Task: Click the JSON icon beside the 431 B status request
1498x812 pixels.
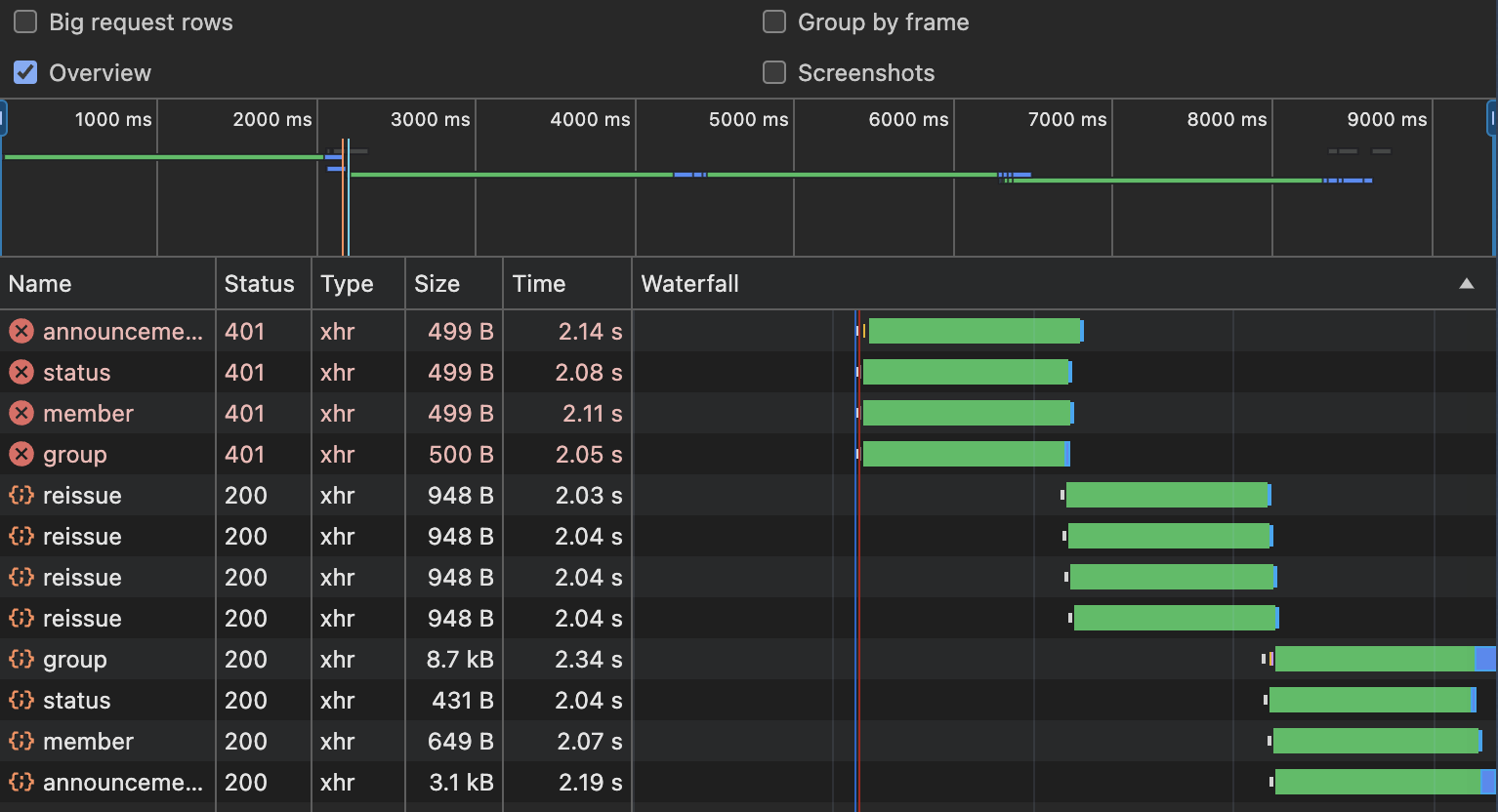Action: click(21, 701)
